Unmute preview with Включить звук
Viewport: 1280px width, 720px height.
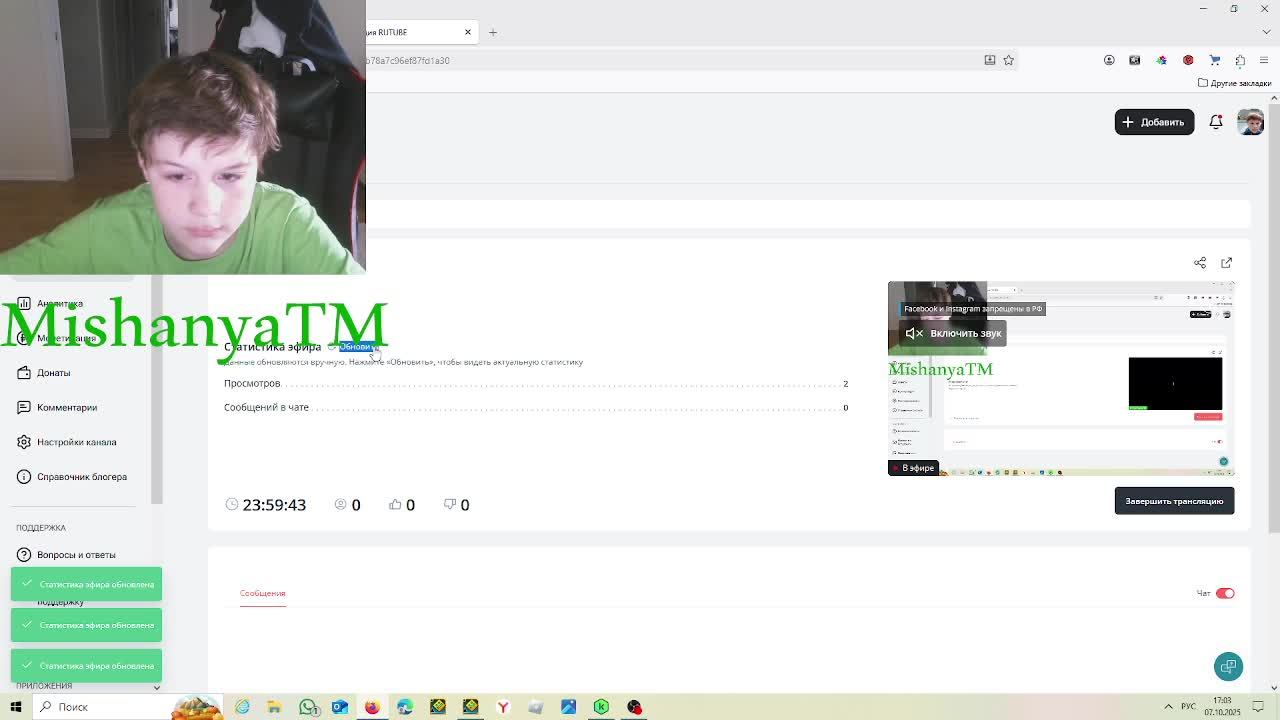coord(953,333)
